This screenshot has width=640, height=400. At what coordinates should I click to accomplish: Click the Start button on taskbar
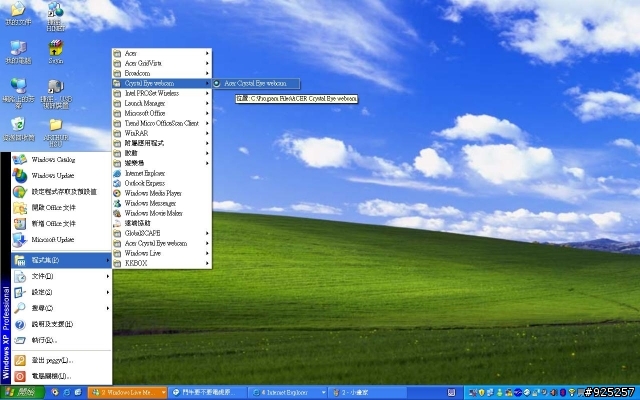[22, 393]
